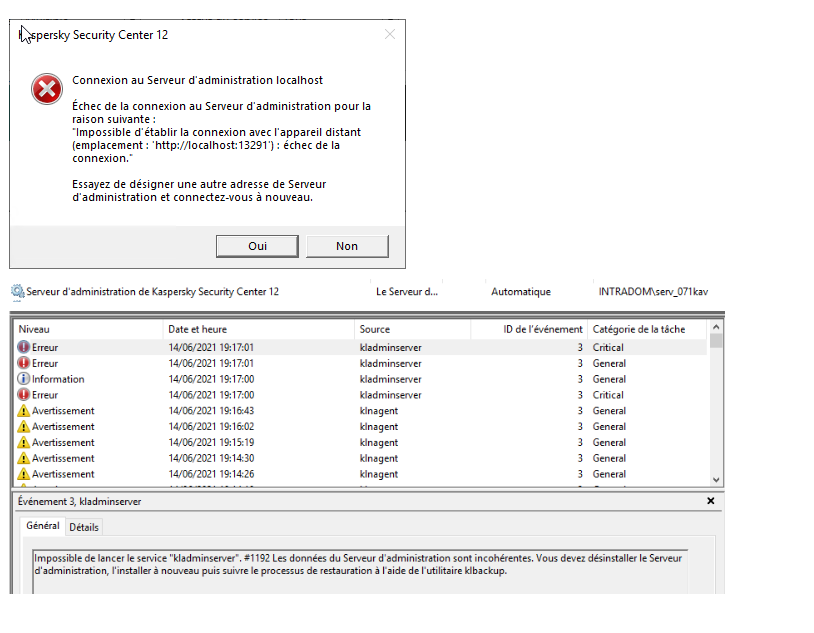The image size is (814, 633).
Task: Close the Kaspersky Security Center 12 dialog
Action: pos(390,34)
